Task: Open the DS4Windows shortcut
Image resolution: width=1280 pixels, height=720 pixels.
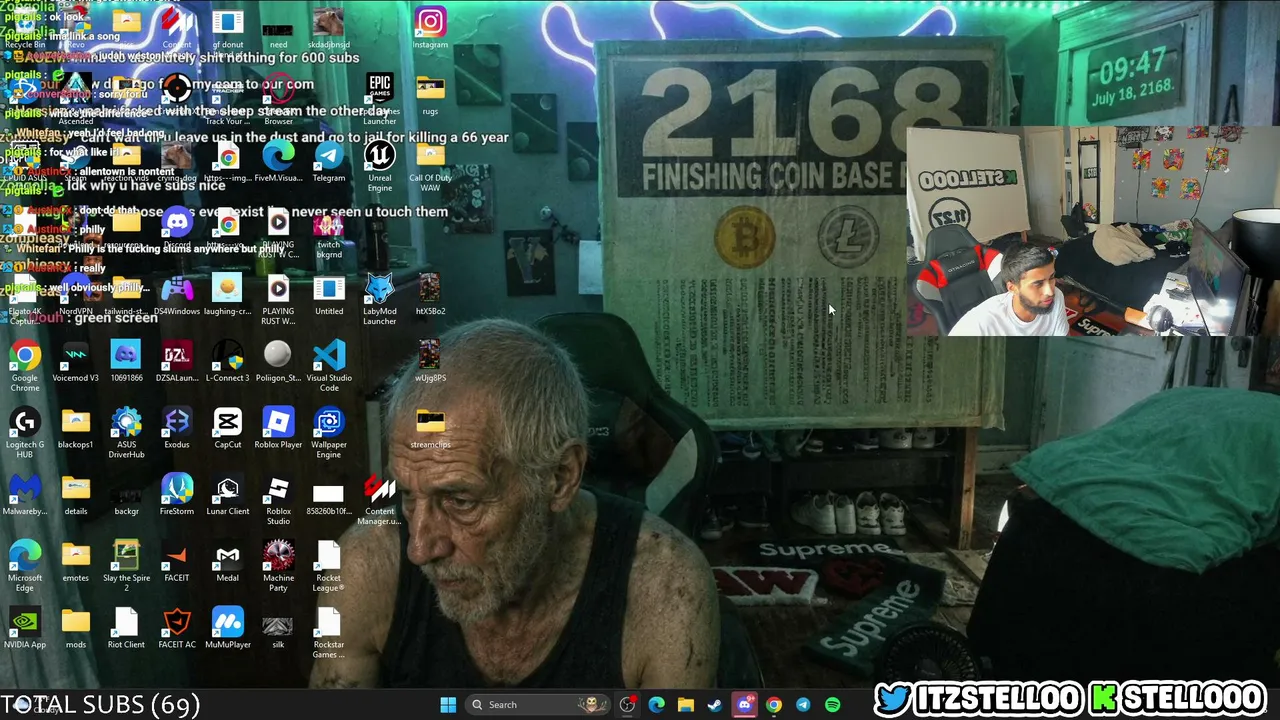Action: click(177, 295)
